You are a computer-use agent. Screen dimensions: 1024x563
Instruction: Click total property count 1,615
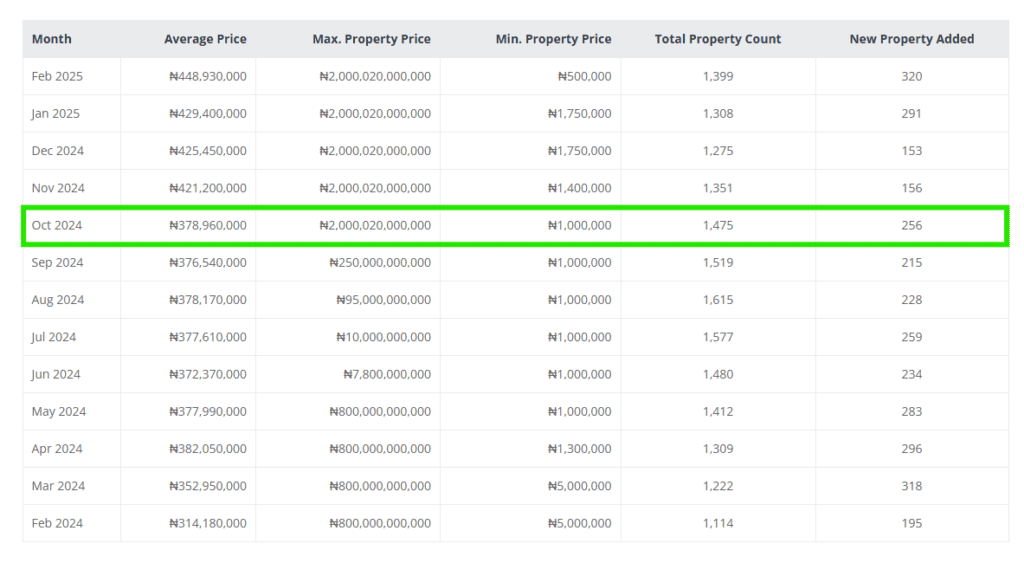coord(718,300)
